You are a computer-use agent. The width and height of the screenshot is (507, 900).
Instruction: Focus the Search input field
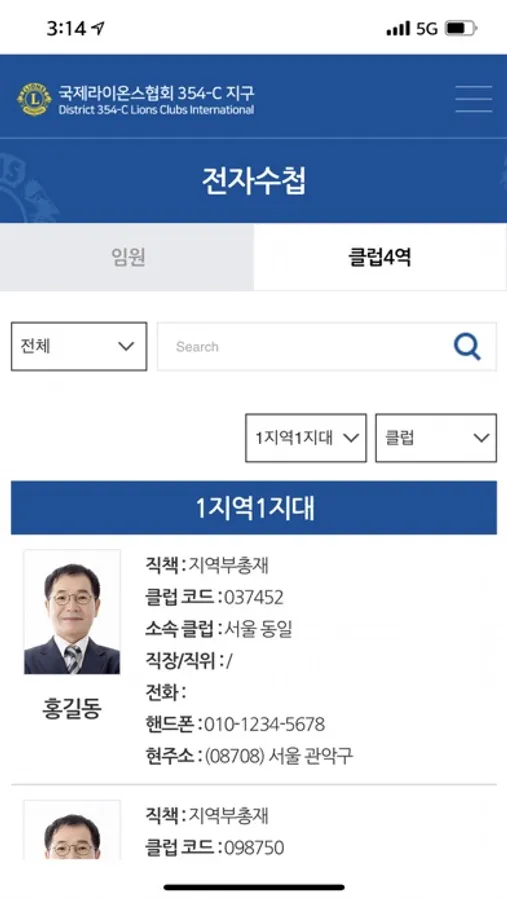click(x=304, y=347)
